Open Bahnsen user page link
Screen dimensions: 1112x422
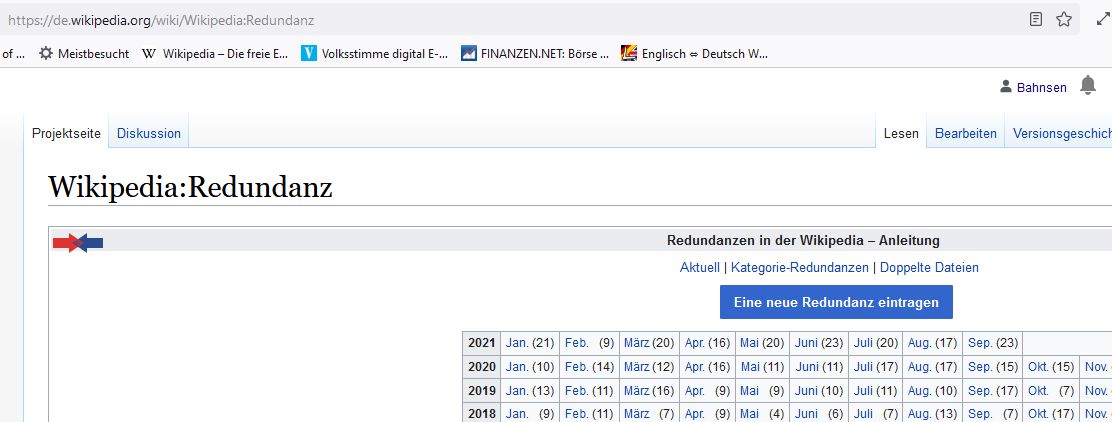[x=1042, y=87]
